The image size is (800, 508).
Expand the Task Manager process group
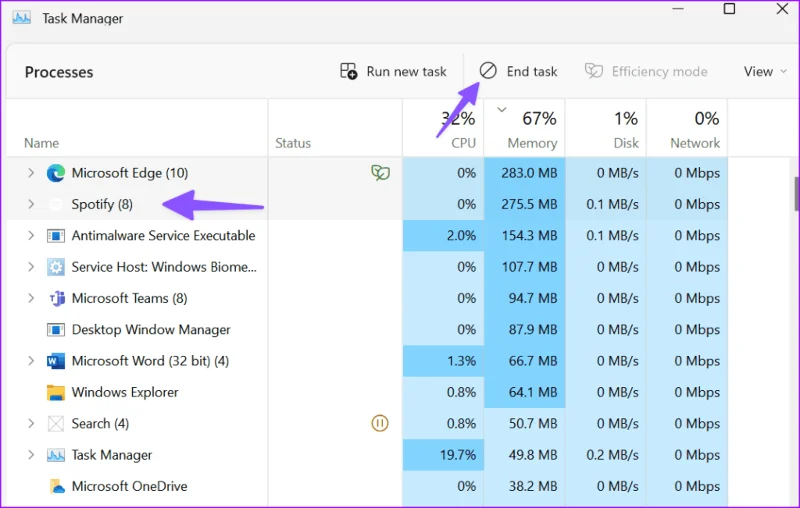click(x=31, y=454)
